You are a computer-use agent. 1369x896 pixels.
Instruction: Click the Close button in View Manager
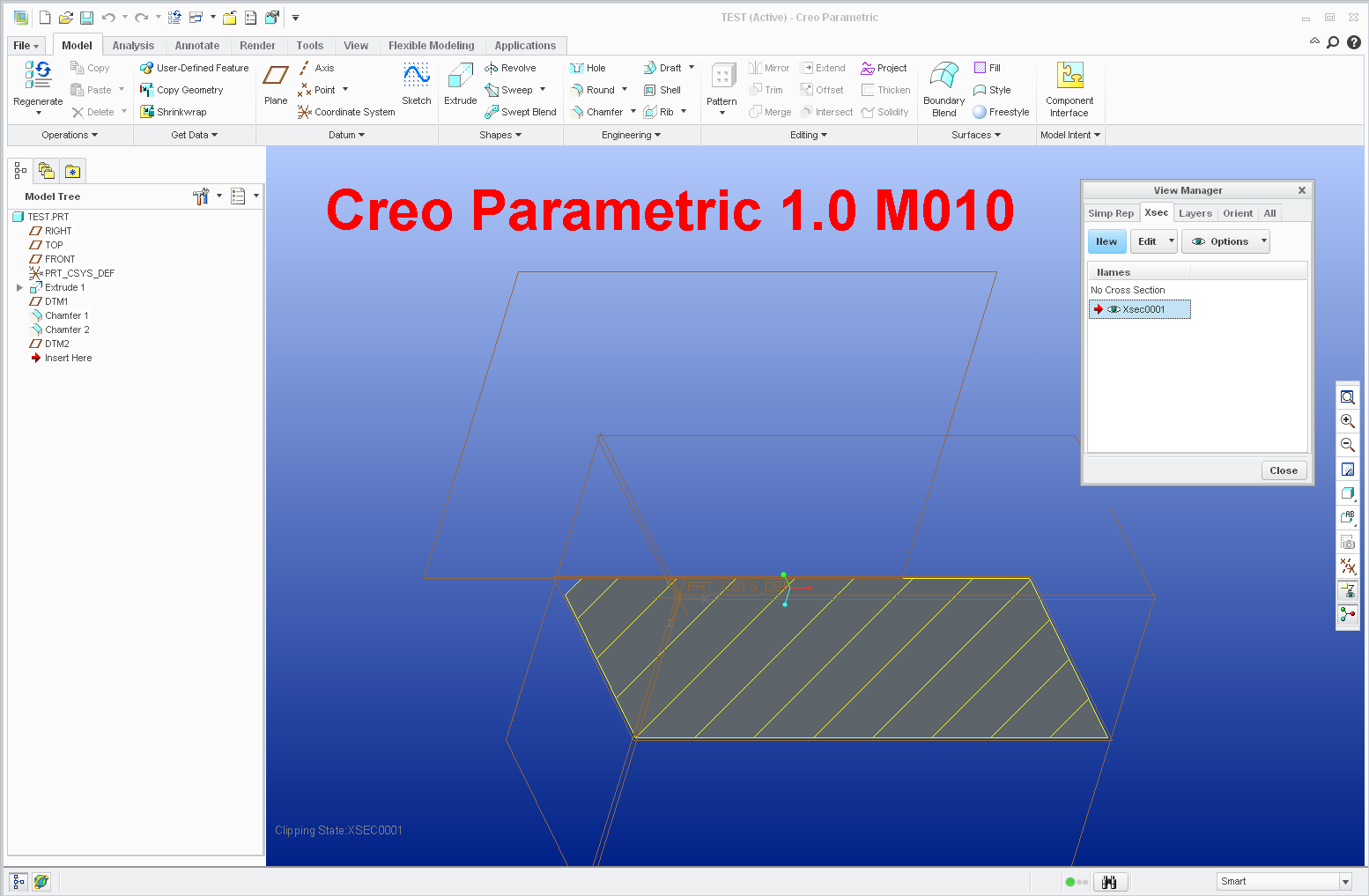point(1284,470)
